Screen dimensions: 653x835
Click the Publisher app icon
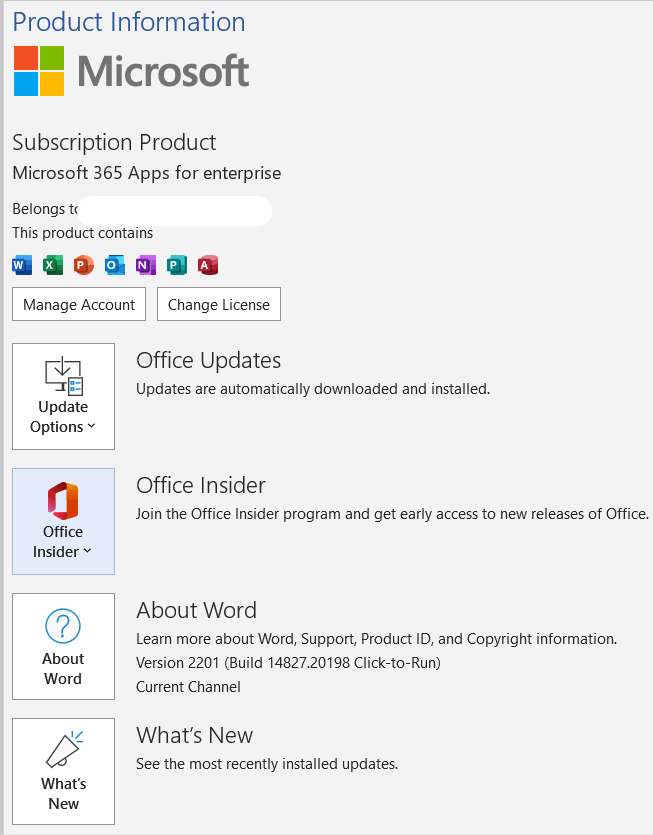click(x=176, y=265)
